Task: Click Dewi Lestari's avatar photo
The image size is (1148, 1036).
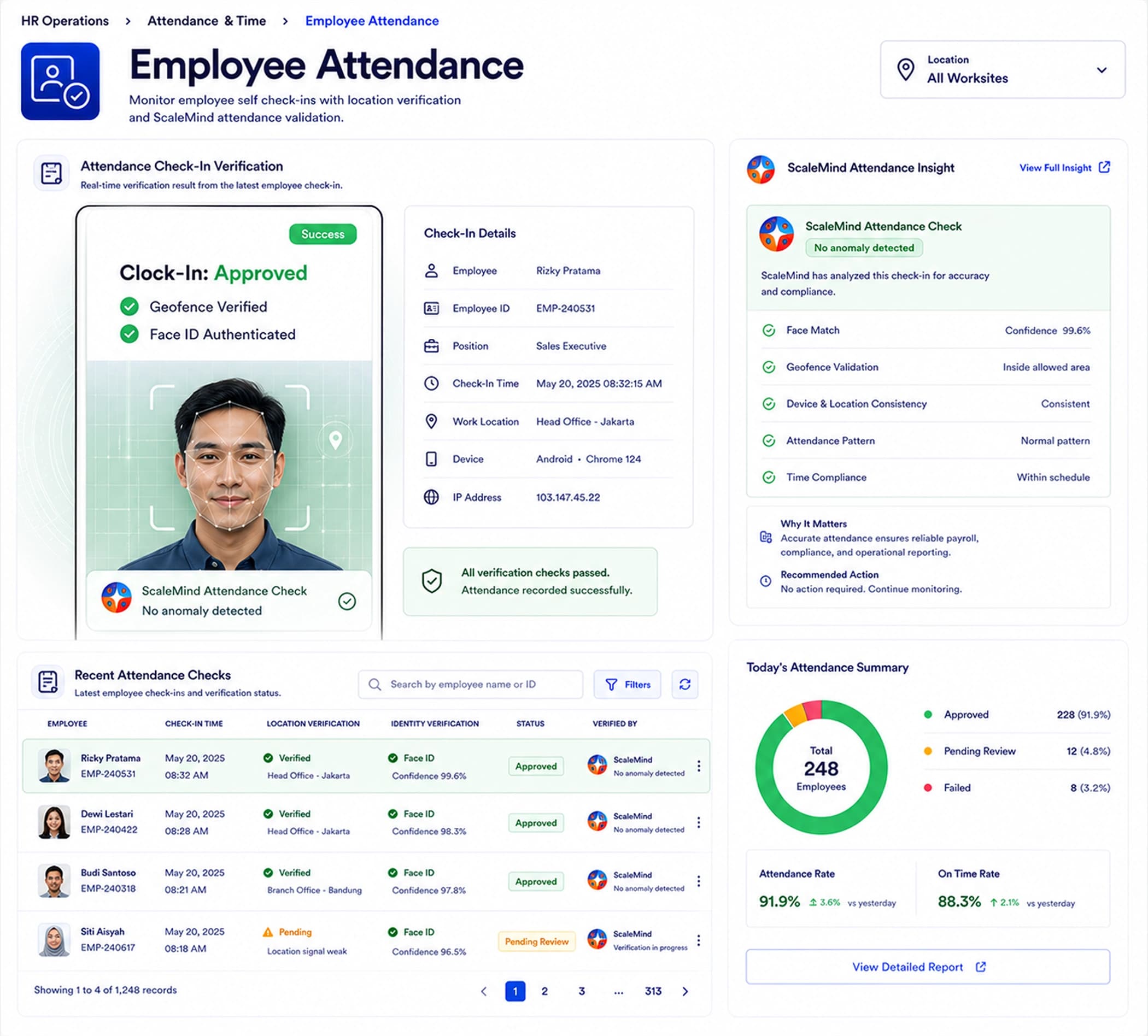Action: tap(54, 822)
